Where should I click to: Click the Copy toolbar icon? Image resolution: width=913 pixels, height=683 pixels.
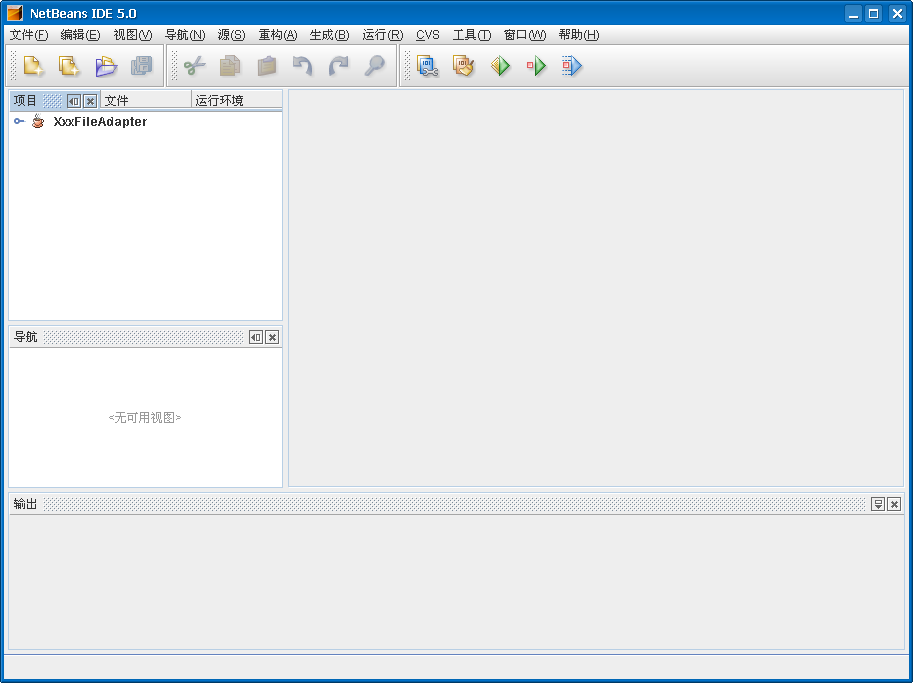[x=231, y=66]
